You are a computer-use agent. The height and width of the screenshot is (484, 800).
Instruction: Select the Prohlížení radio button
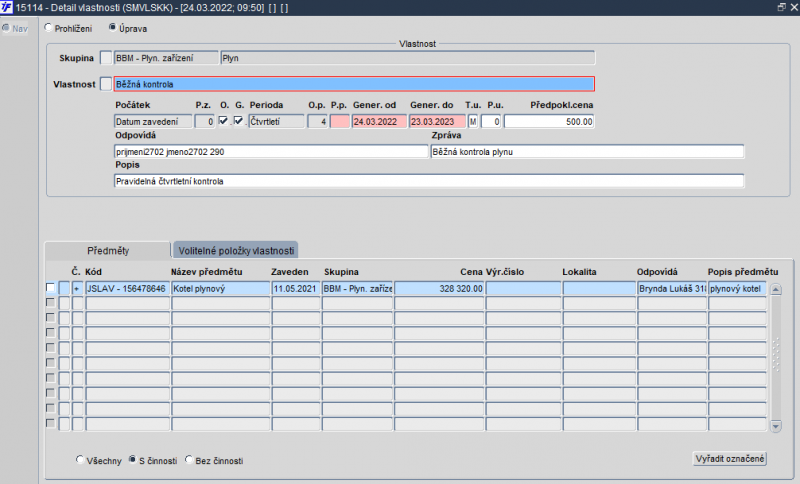(x=48, y=28)
